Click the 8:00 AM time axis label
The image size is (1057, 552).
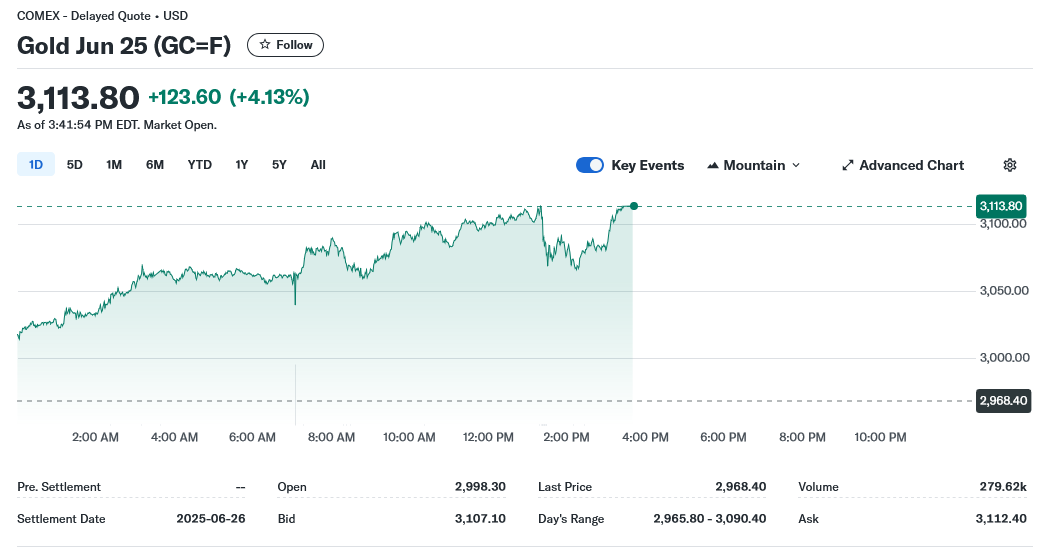point(331,437)
